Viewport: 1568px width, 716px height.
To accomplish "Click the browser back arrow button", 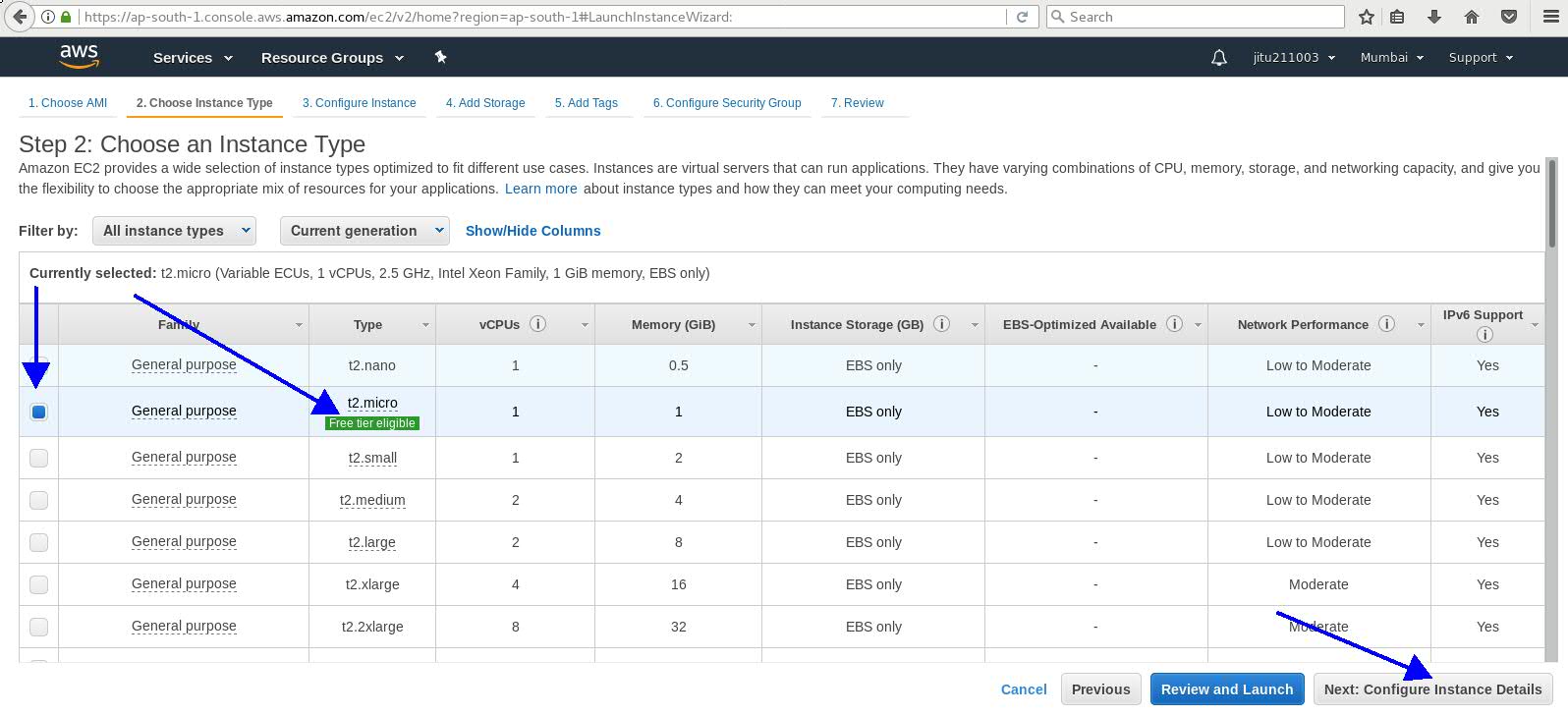I will click(19, 17).
